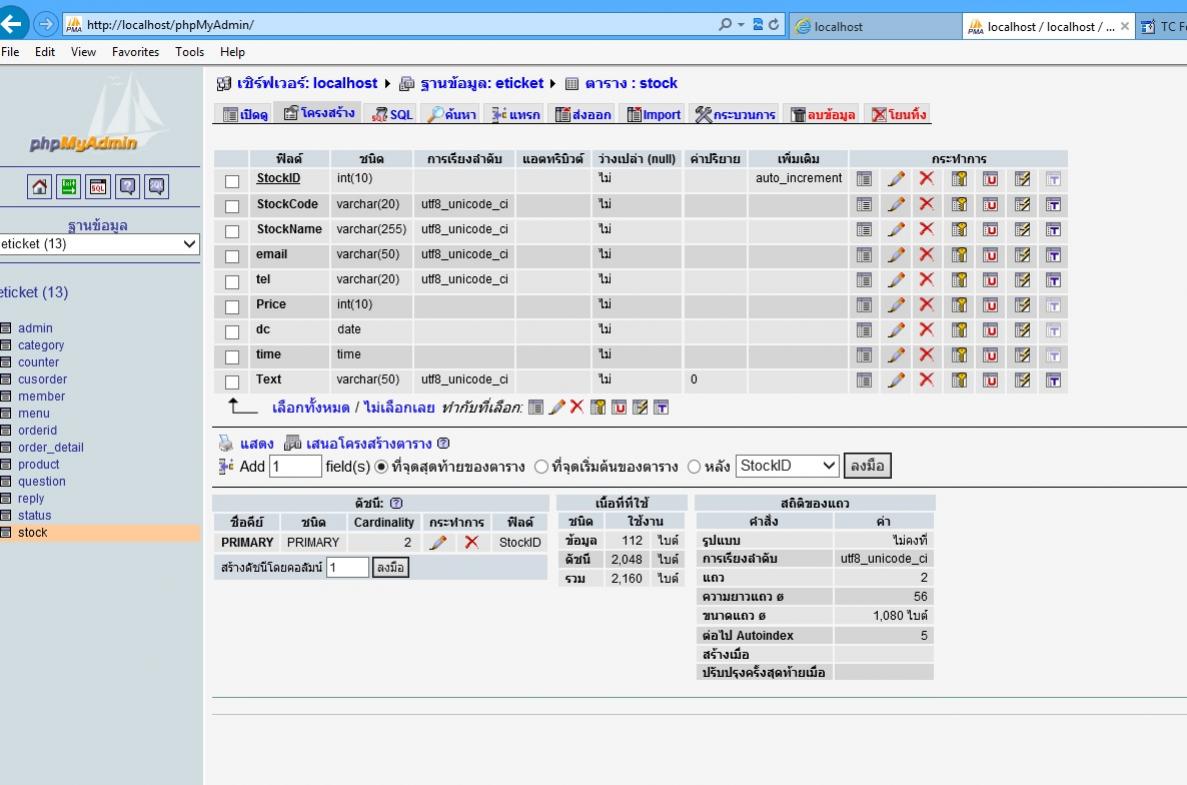Browse distinct values of the dc field
Image resolution: width=1187 pixels, height=785 pixels.
click(864, 330)
